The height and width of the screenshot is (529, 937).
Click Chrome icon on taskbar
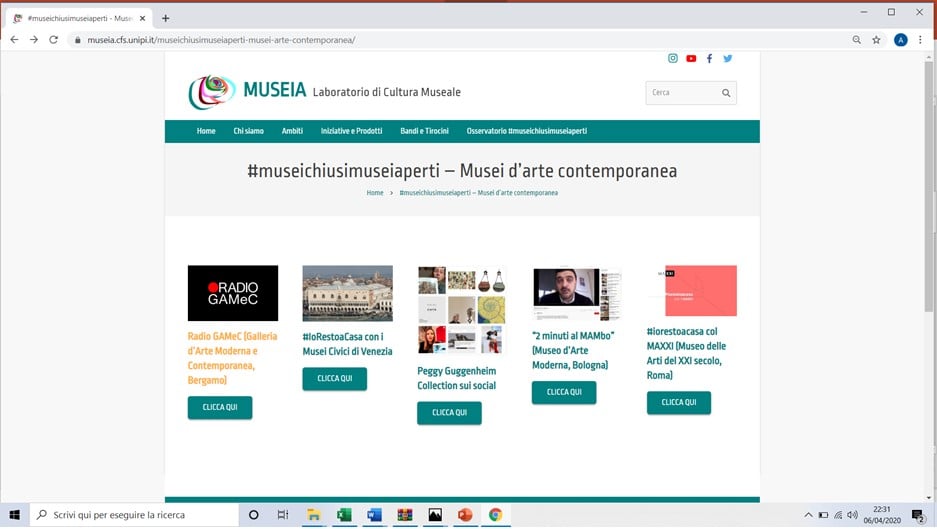(495, 515)
